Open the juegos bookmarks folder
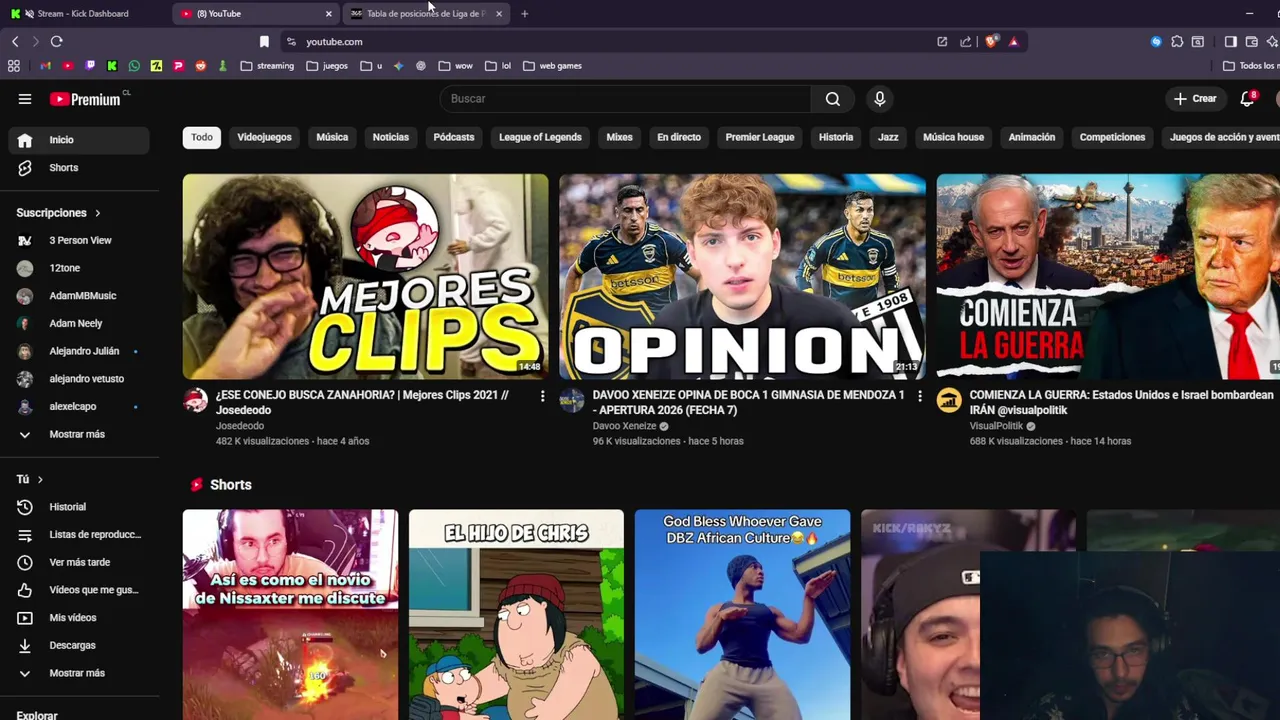This screenshot has height=720, width=1280. (x=327, y=66)
